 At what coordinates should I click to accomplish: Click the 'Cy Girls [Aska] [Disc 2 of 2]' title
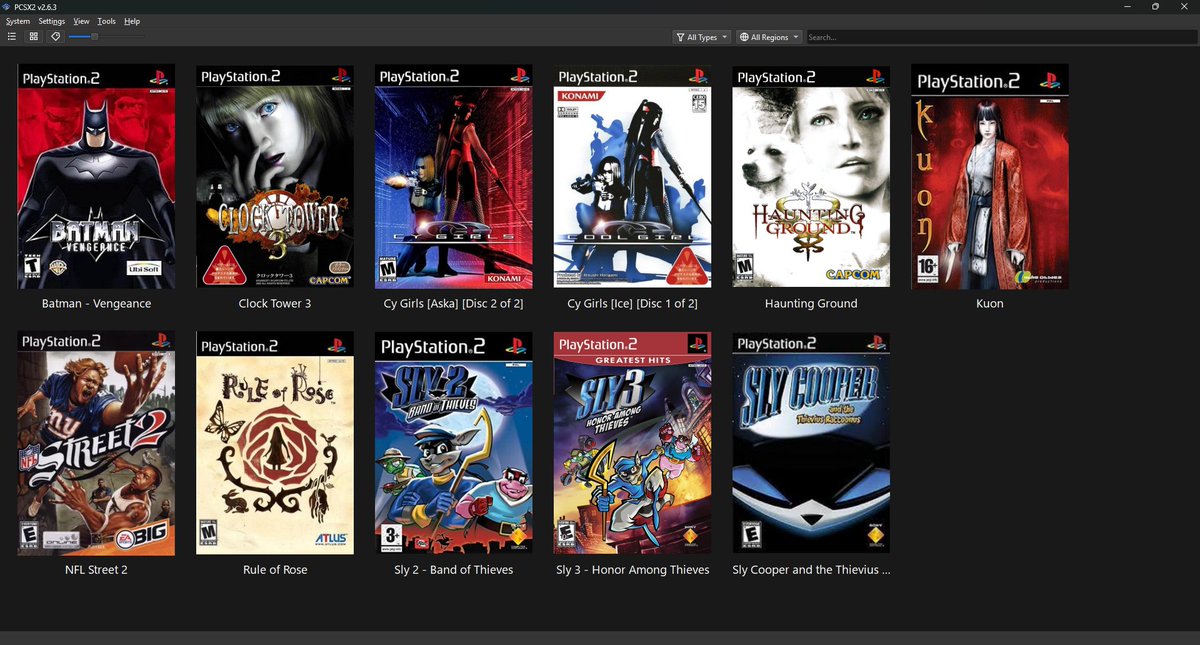click(x=453, y=304)
